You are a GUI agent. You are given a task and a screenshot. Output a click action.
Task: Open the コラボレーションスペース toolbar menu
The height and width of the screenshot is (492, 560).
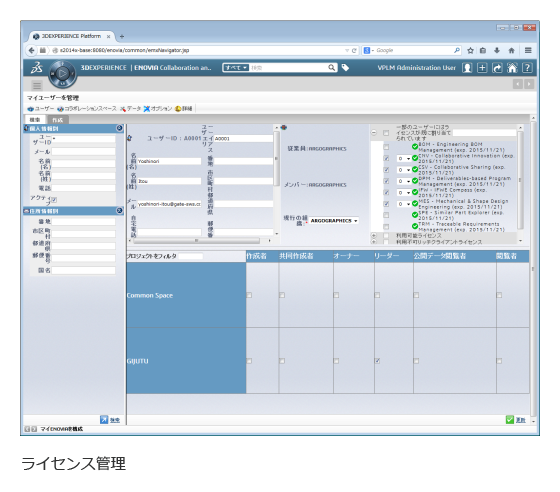point(87,109)
